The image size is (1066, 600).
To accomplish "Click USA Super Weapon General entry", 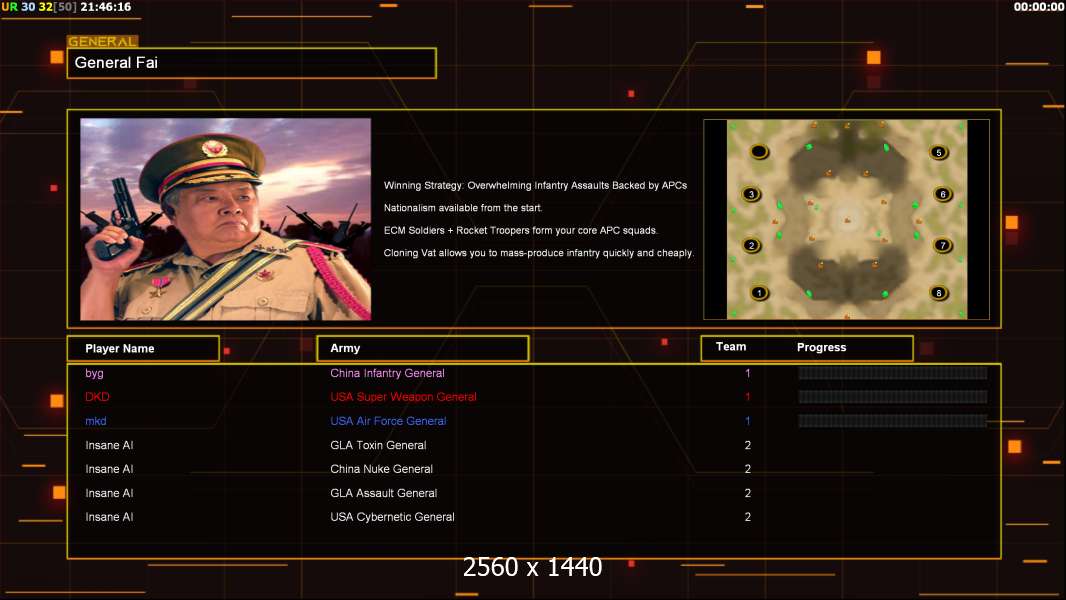I will (403, 397).
